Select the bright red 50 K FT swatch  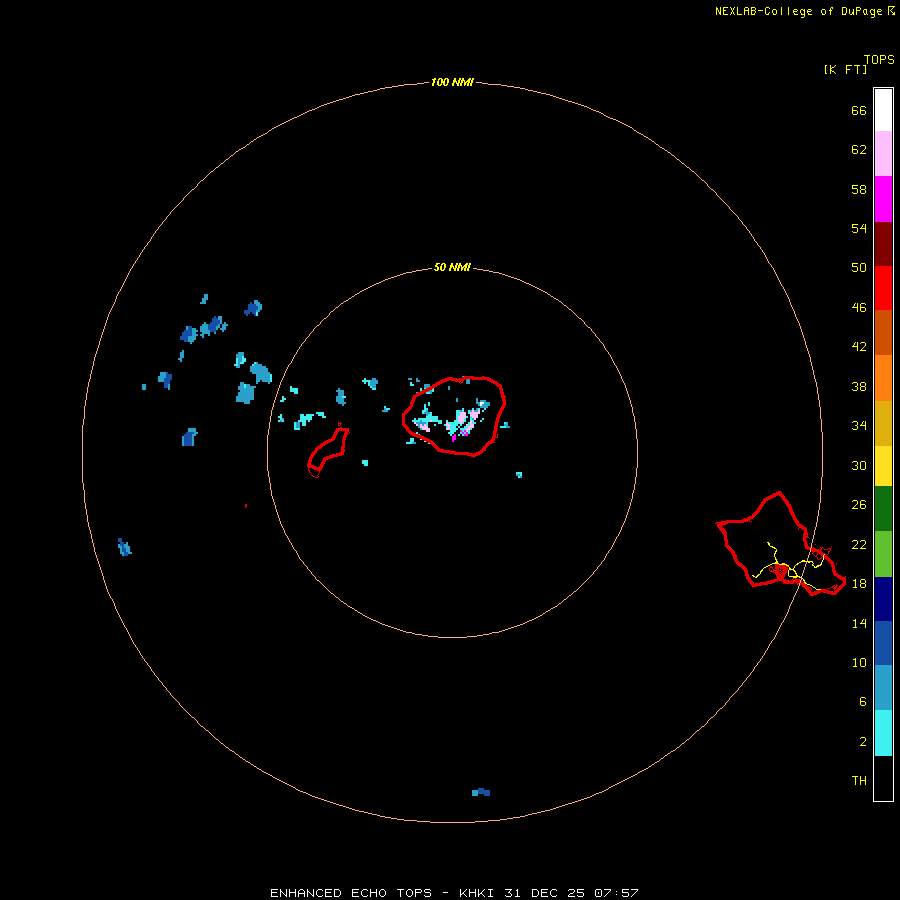pos(883,288)
